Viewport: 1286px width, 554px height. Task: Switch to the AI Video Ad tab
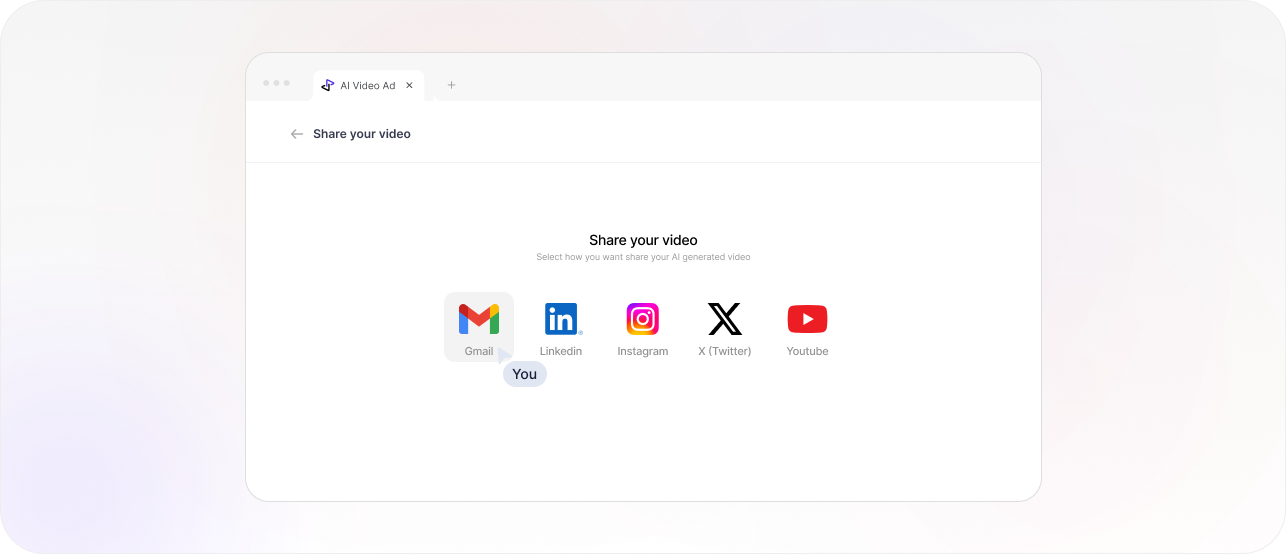click(368, 85)
